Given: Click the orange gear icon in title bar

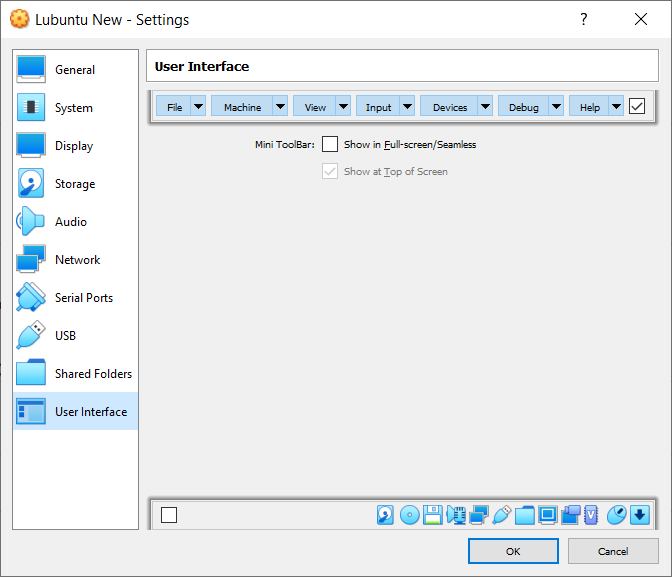Looking at the screenshot, I should pyautogui.click(x=19, y=19).
